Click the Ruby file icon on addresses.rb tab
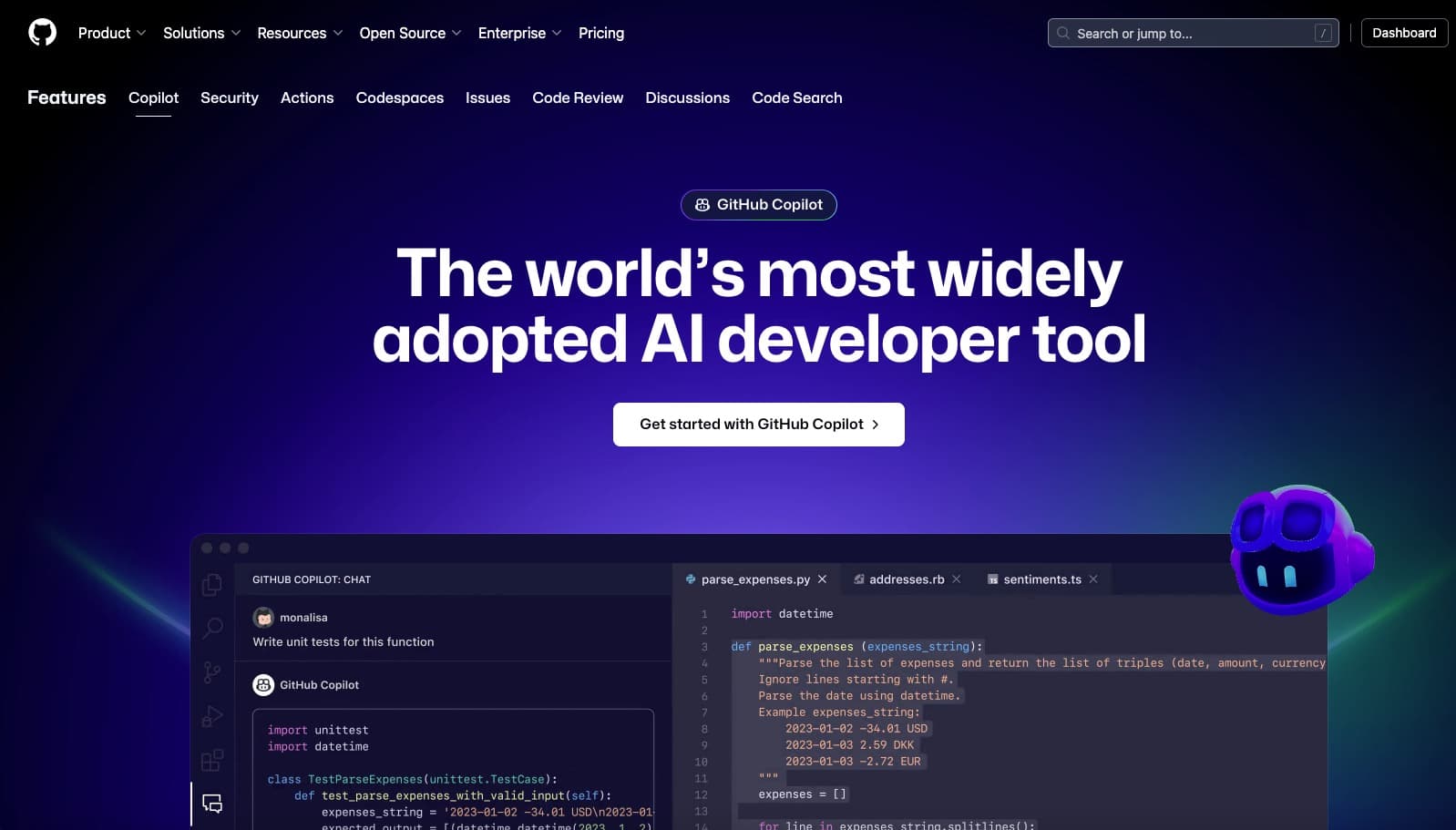Screen dimensions: 1456x830 tap(858, 579)
